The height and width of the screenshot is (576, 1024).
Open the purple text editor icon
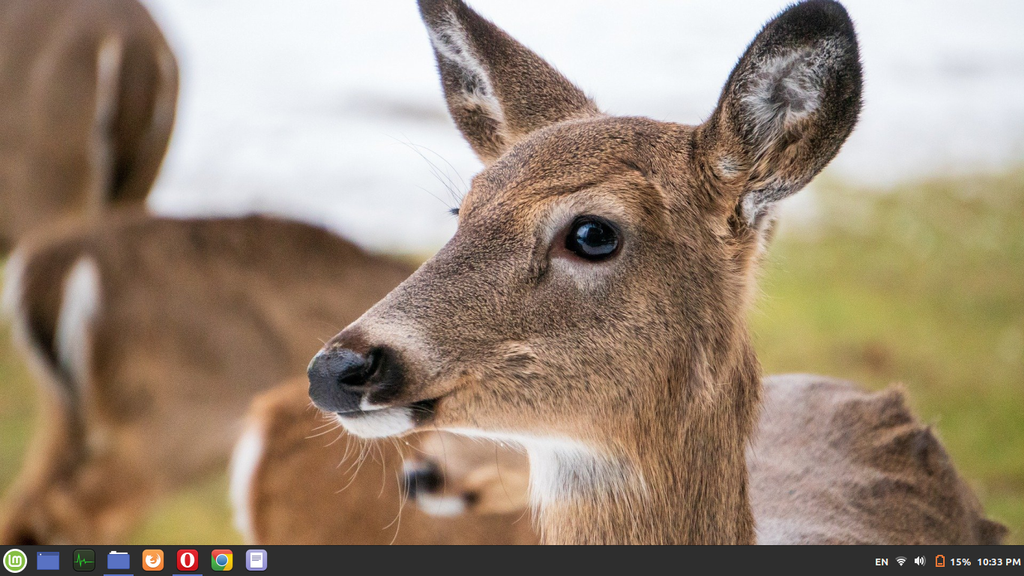tap(257, 560)
